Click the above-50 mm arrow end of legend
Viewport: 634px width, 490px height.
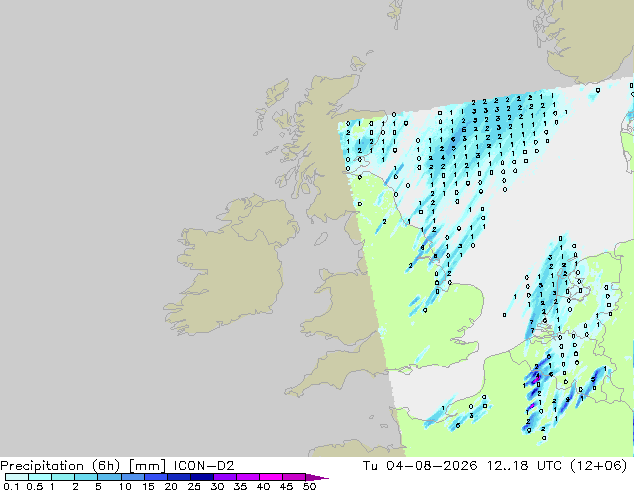317,477
